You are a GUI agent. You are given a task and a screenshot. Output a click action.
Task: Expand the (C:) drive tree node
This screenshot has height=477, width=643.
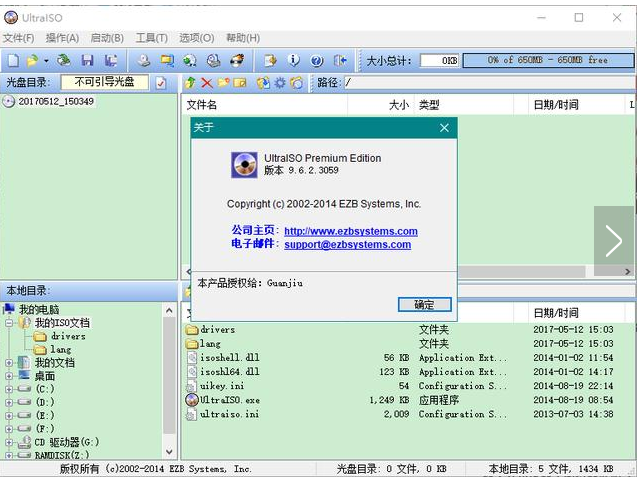(9, 388)
